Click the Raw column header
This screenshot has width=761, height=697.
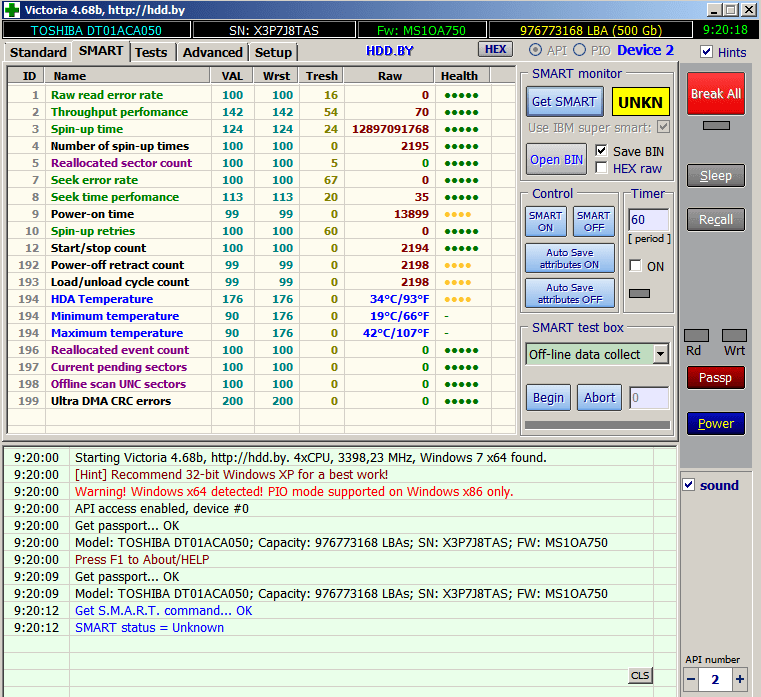pos(389,76)
